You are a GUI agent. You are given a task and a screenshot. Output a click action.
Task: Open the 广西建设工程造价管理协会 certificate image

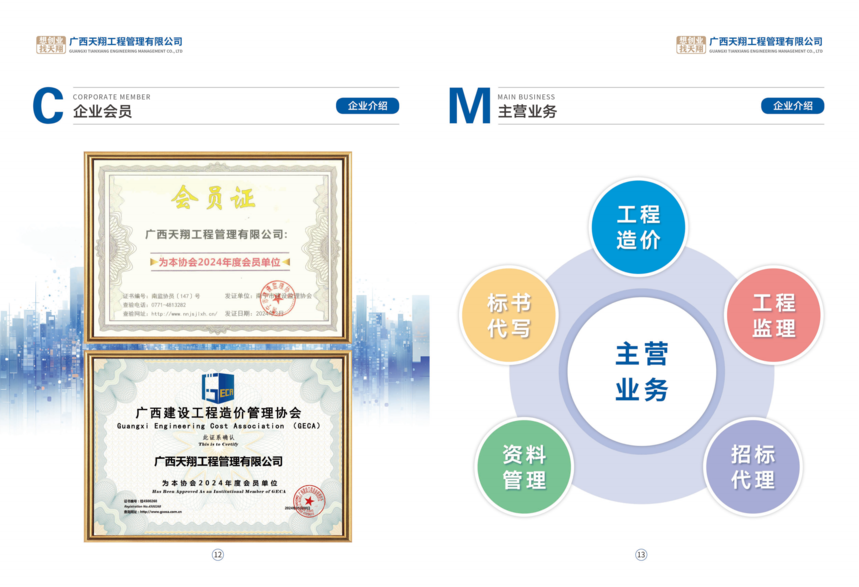click(x=217, y=446)
